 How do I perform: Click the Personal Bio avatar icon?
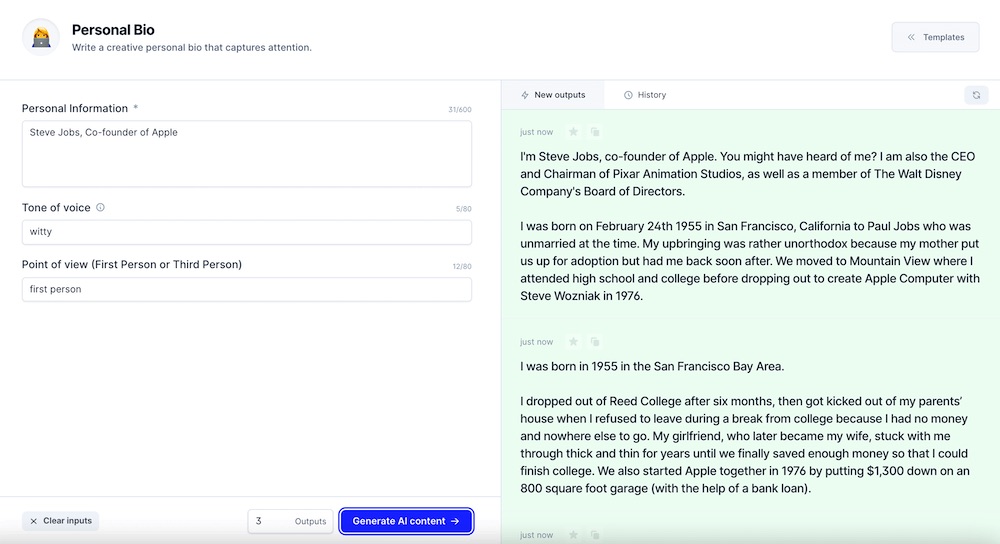[x=41, y=37]
